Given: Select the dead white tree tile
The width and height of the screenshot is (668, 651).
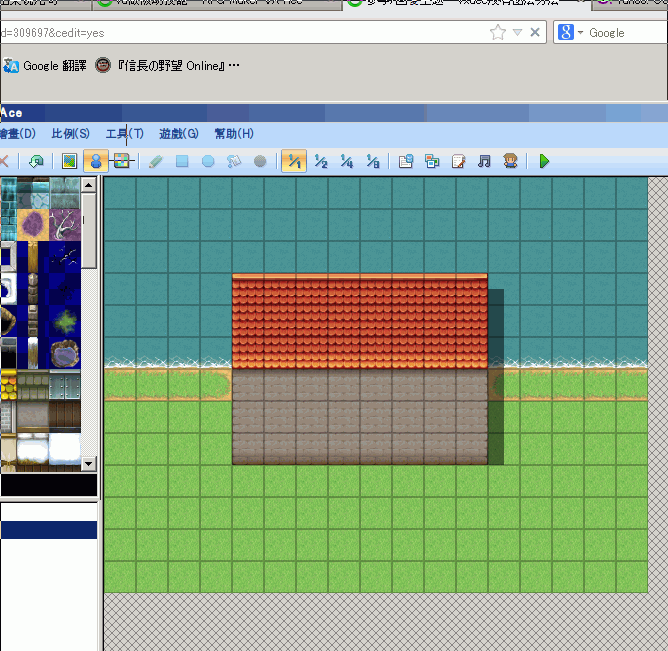Looking at the screenshot, I should (x=65, y=225).
